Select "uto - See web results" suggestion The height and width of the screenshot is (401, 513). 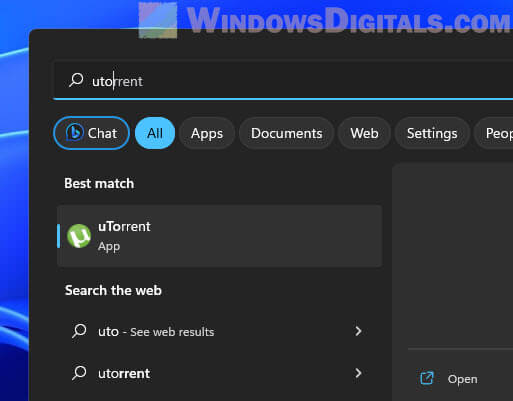[219, 331]
